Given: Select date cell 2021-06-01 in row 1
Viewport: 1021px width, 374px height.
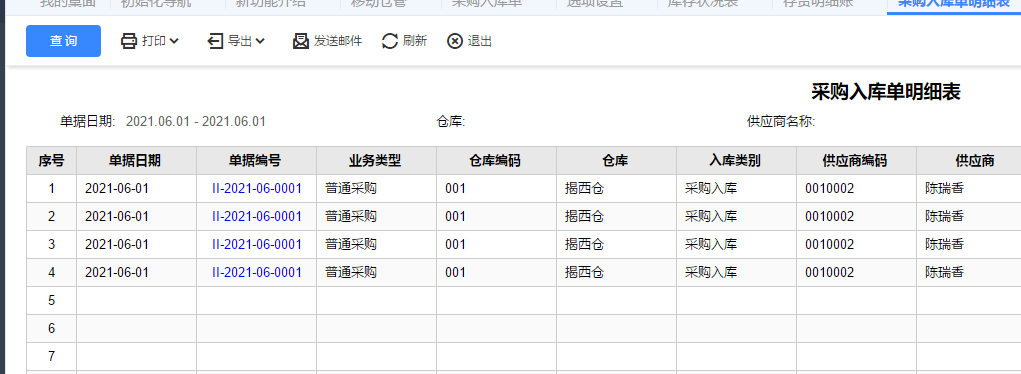Looking at the screenshot, I should (137, 189).
